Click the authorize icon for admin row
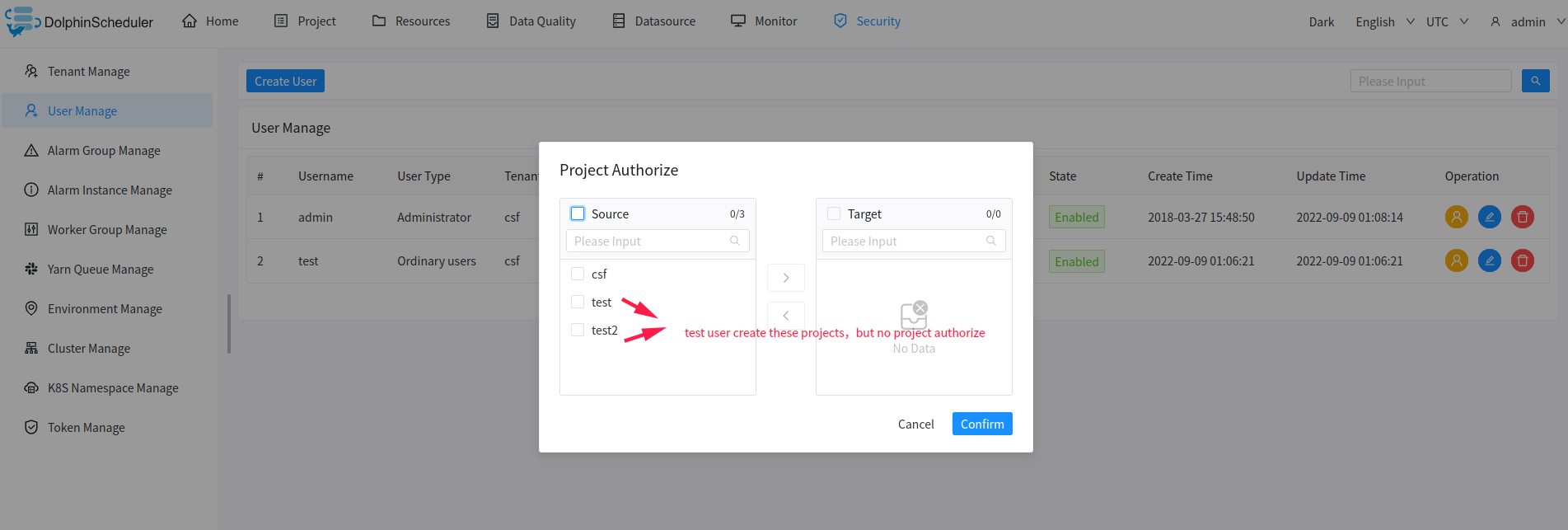This screenshot has width=1568, height=530. 1457,217
